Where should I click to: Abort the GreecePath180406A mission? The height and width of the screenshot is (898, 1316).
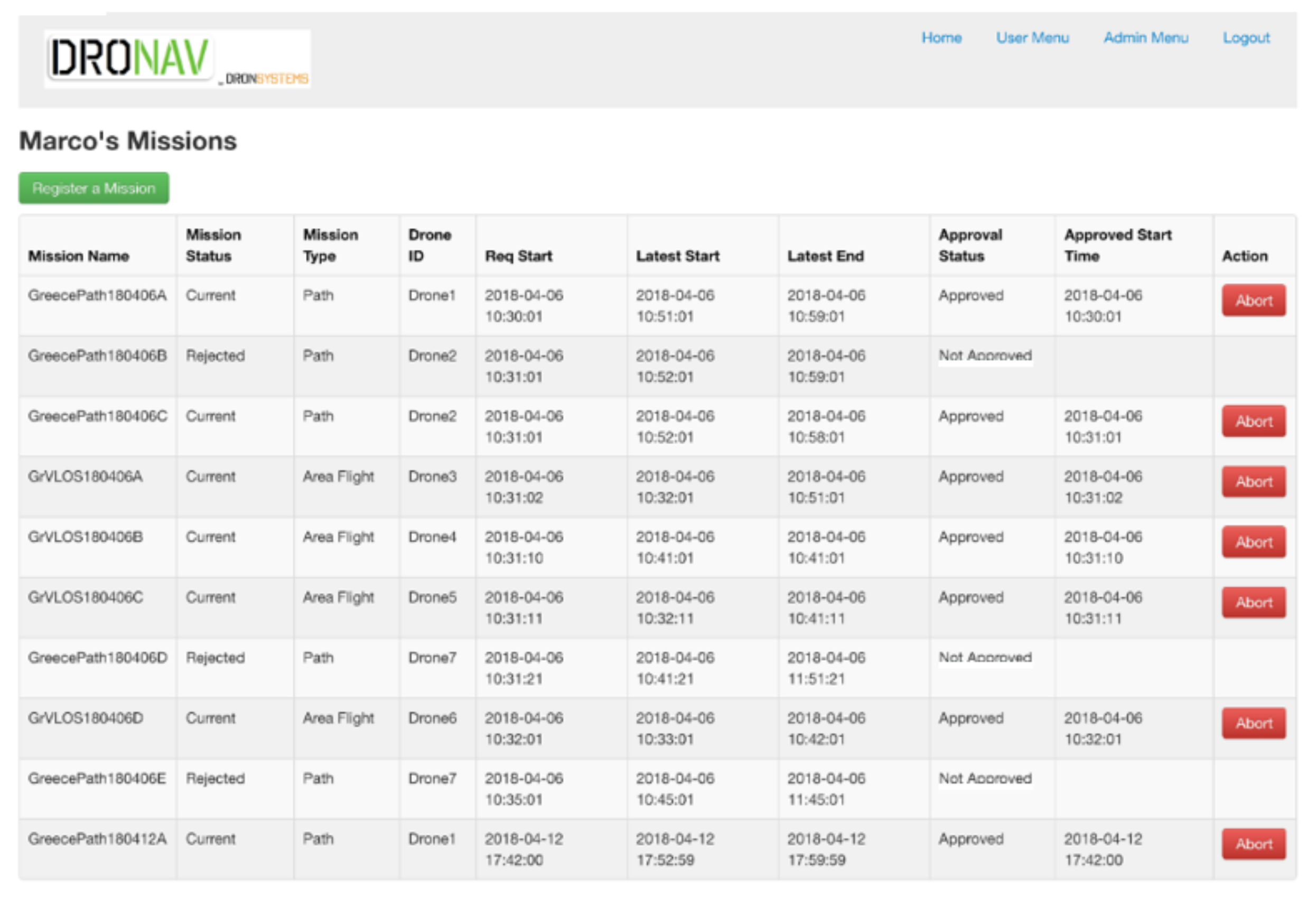[x=1253, y=301]
